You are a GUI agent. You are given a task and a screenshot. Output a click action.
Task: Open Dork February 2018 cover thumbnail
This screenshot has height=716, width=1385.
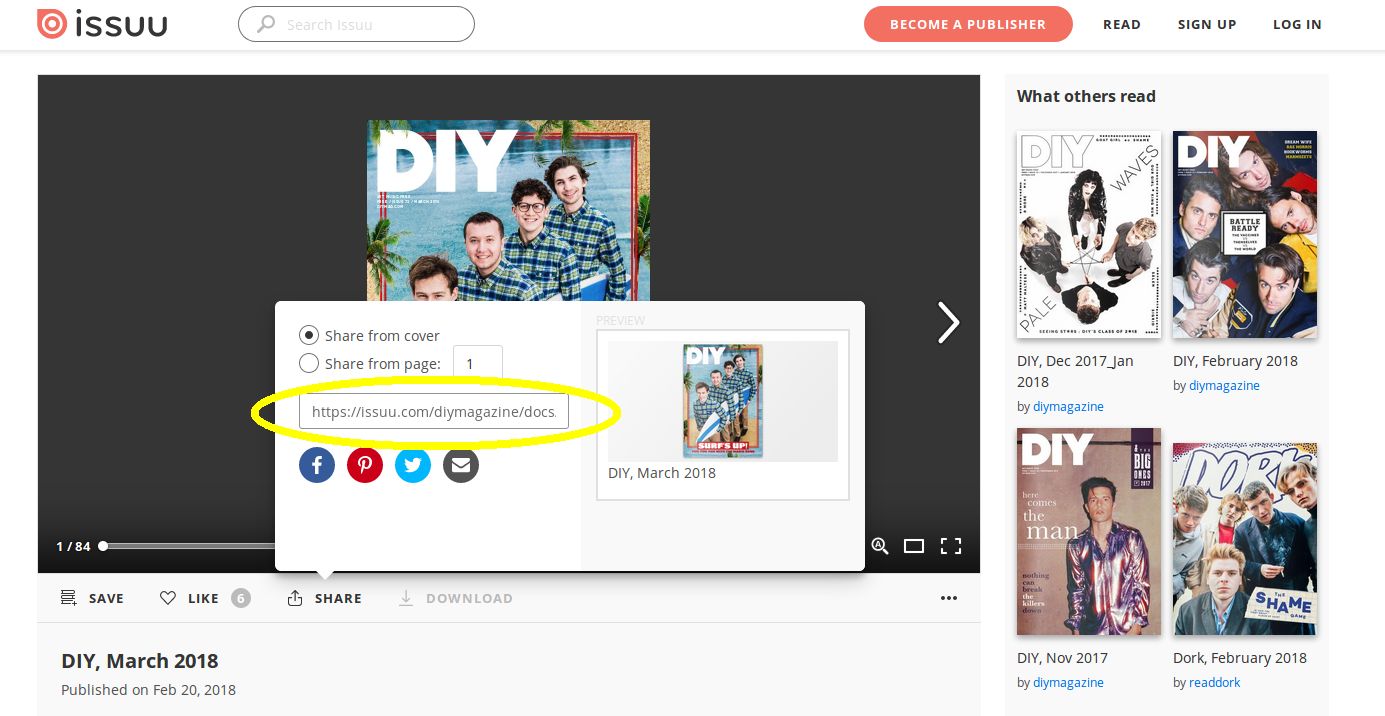click(x=1245, y=540)
